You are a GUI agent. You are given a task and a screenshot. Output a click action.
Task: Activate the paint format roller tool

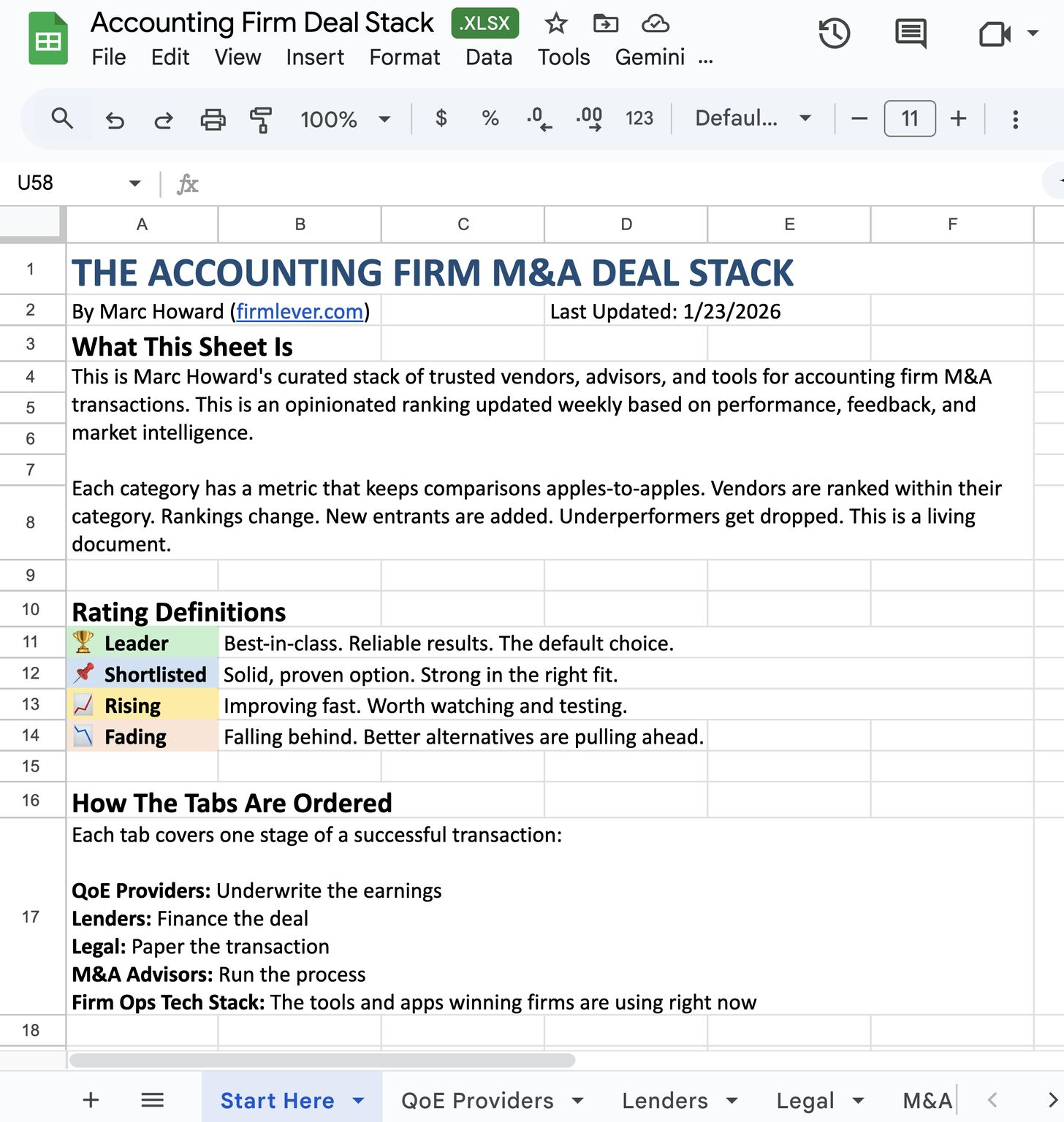(261, 119)
